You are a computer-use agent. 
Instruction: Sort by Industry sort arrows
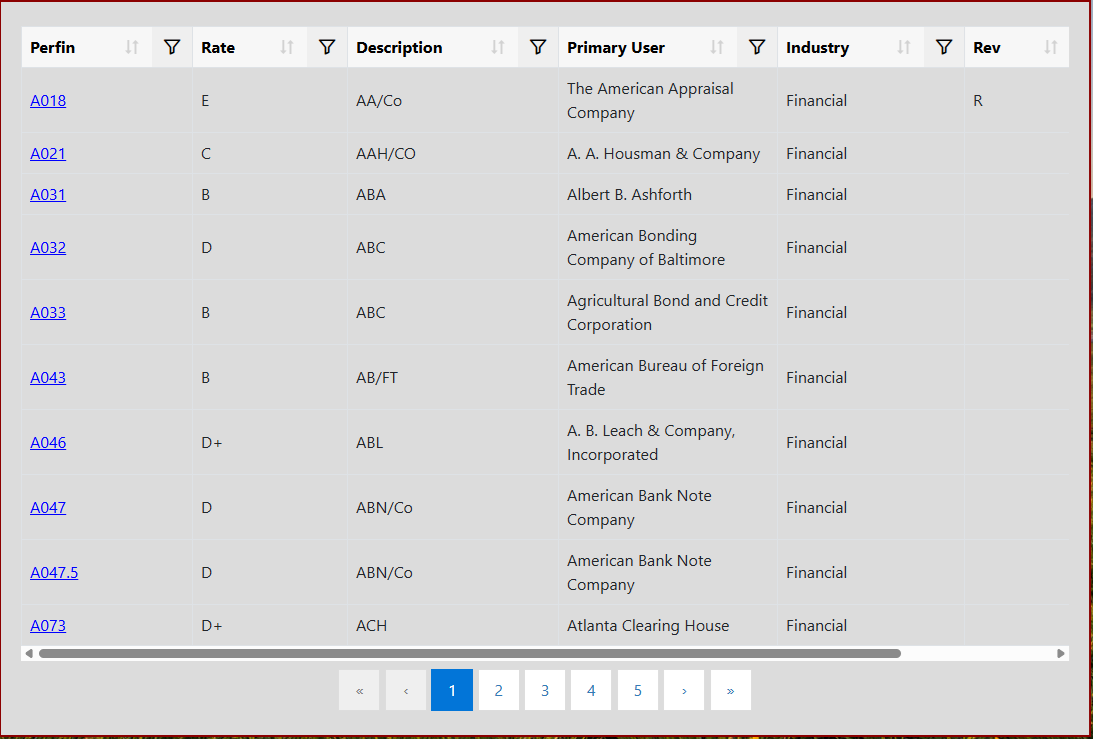coord(904,47)
